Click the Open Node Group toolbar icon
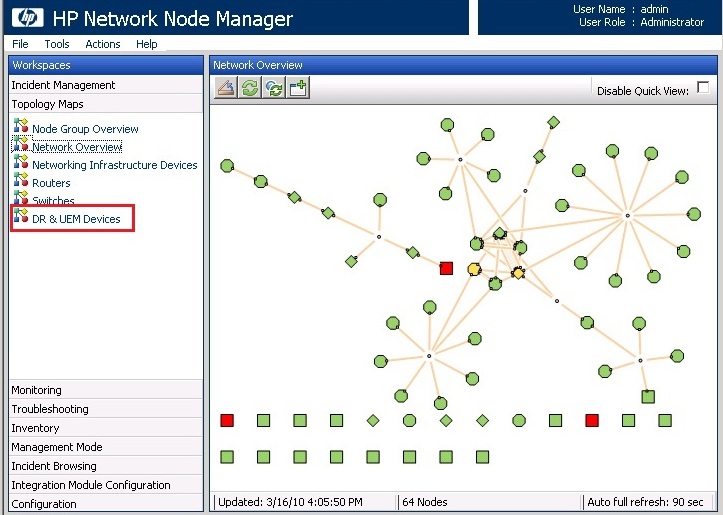This screenshot has height=515, width=723. pyautogui.click(x=226, y=88)
